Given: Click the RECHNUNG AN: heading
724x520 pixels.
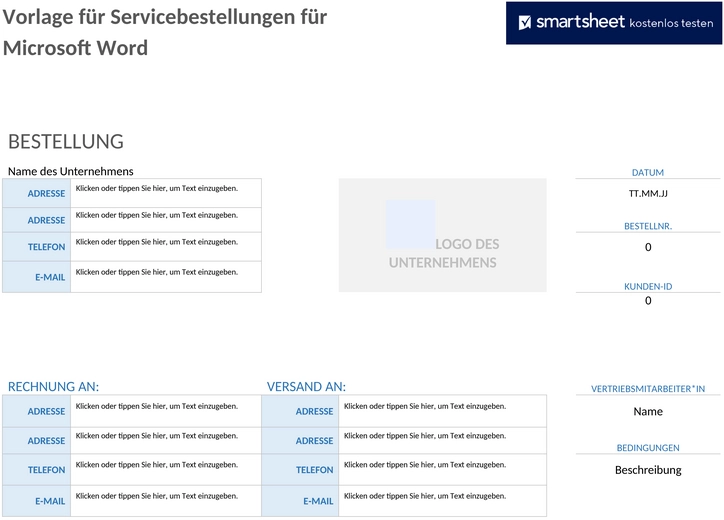Looking at the screenshot, I should [x=54, y=387].
